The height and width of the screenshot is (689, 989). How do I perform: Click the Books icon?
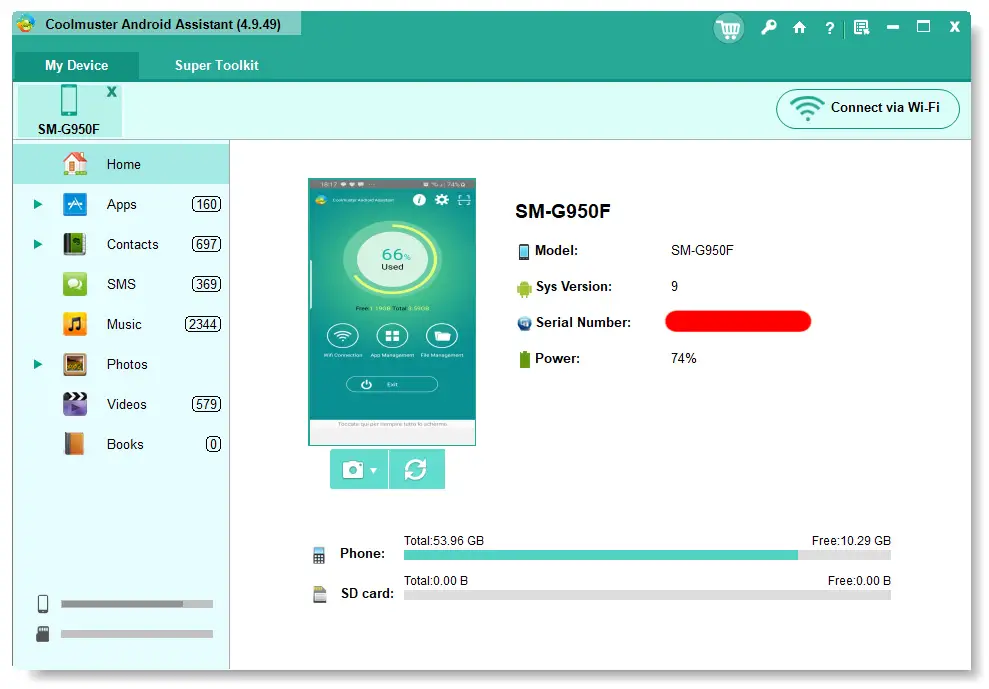tap(75, 444)
